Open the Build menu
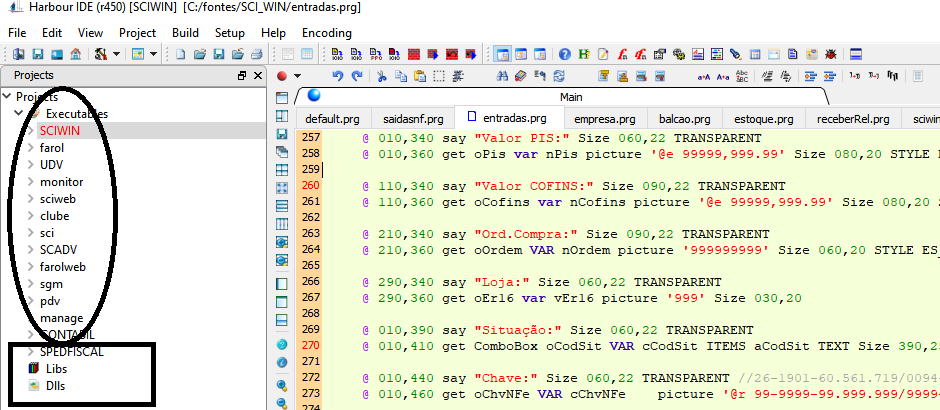Image resolution: width=940 pixels, height=410 pixels. pyautogui.click(x=185, y=32)
